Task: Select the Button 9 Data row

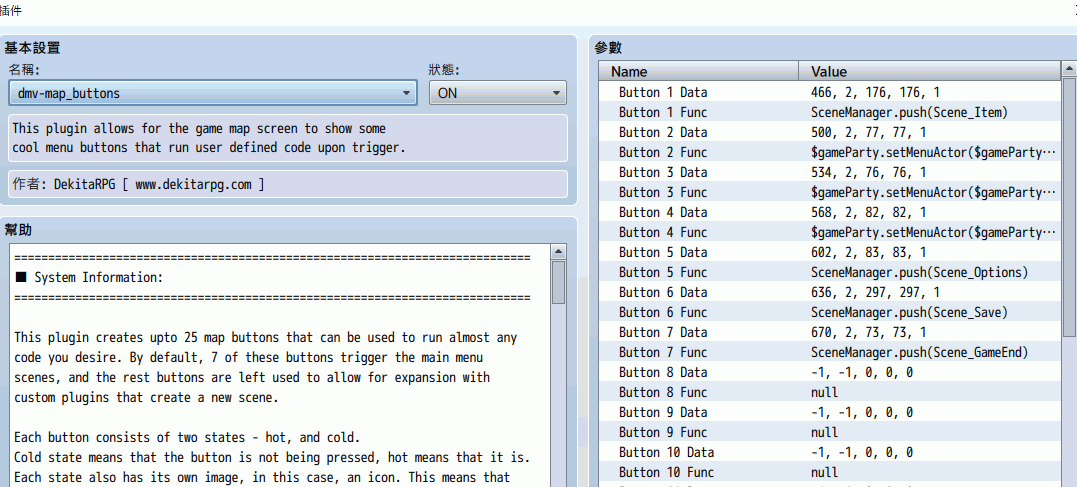Action: coord(830,412)
